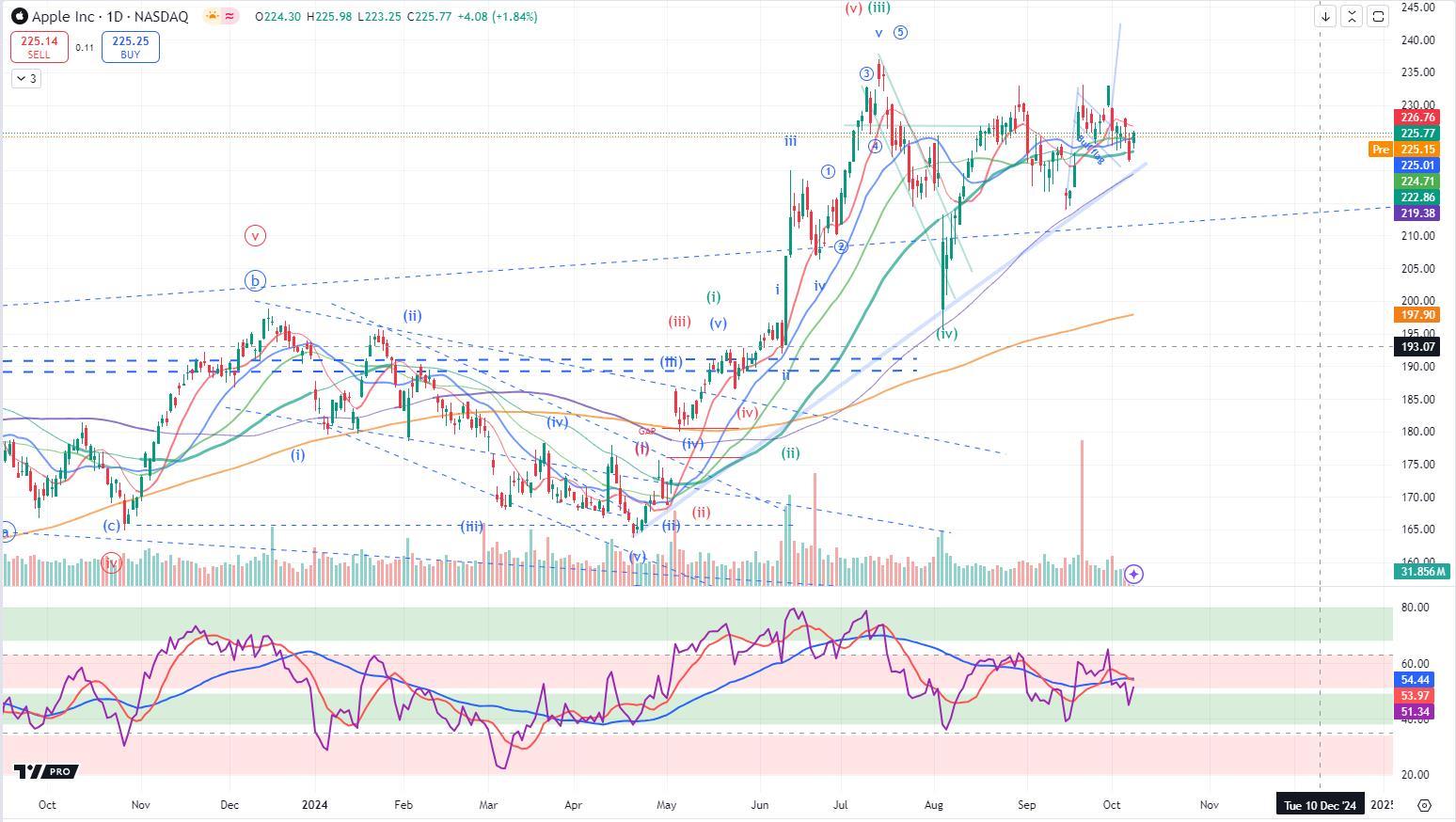1456x822 pixels.
Task: Select the circled '3' wave label
Action: click(x=866, y=74)
